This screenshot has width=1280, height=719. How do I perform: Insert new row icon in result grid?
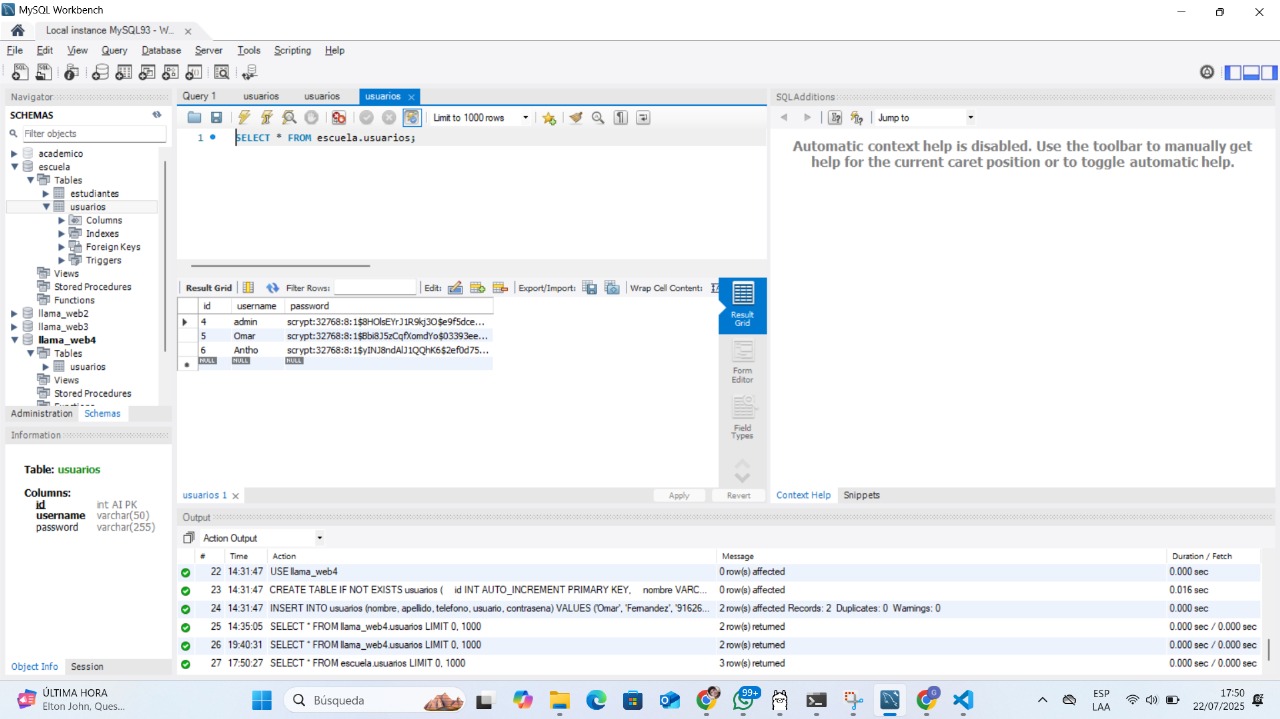477,288
